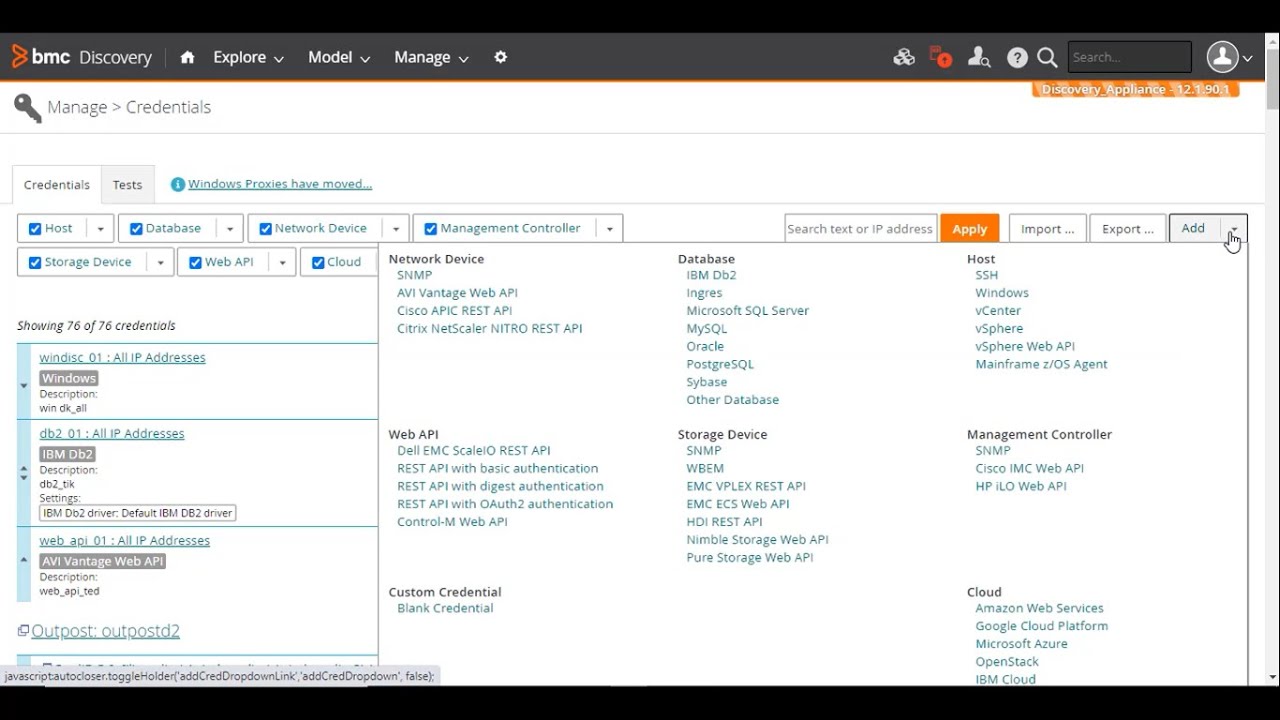Image resolution: width=1280 pixels, height=720 pixels.
Task: Toggle the Management Controller checkbox
Action: 430,229
